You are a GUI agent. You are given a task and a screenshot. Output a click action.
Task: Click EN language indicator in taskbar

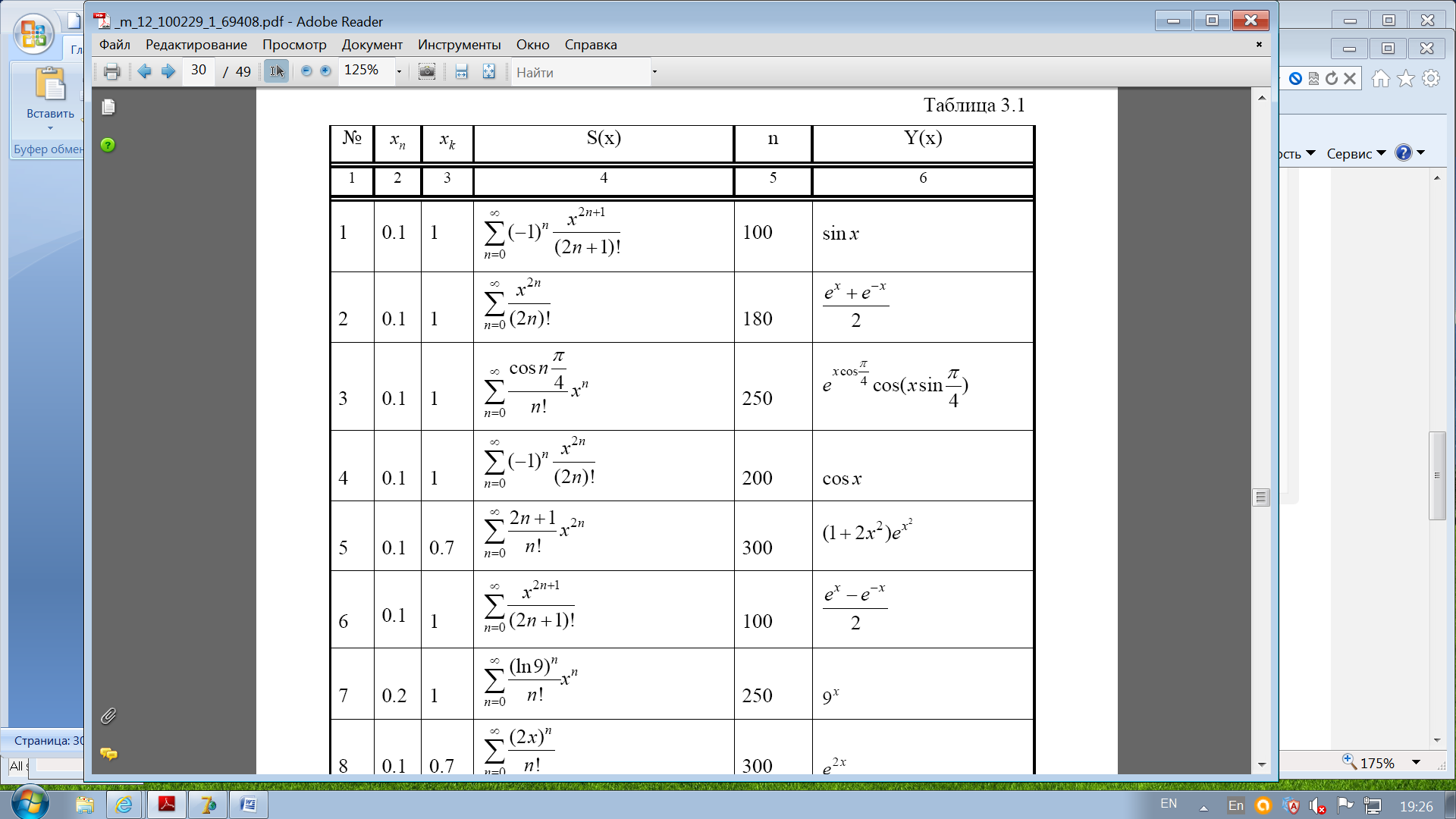coord(1169,804)
